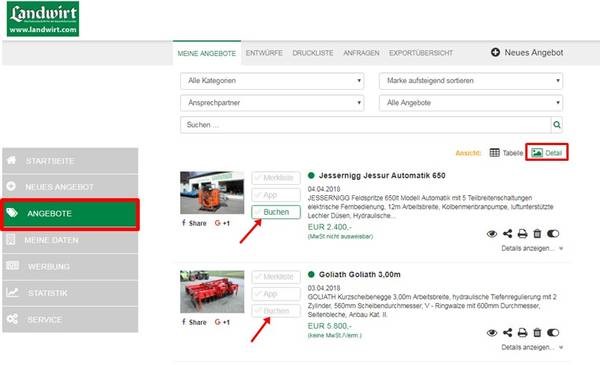Switch to the Anfragen tab
Image resolution: width=600 pixels, height=365 pixels.
pos(361,53)
